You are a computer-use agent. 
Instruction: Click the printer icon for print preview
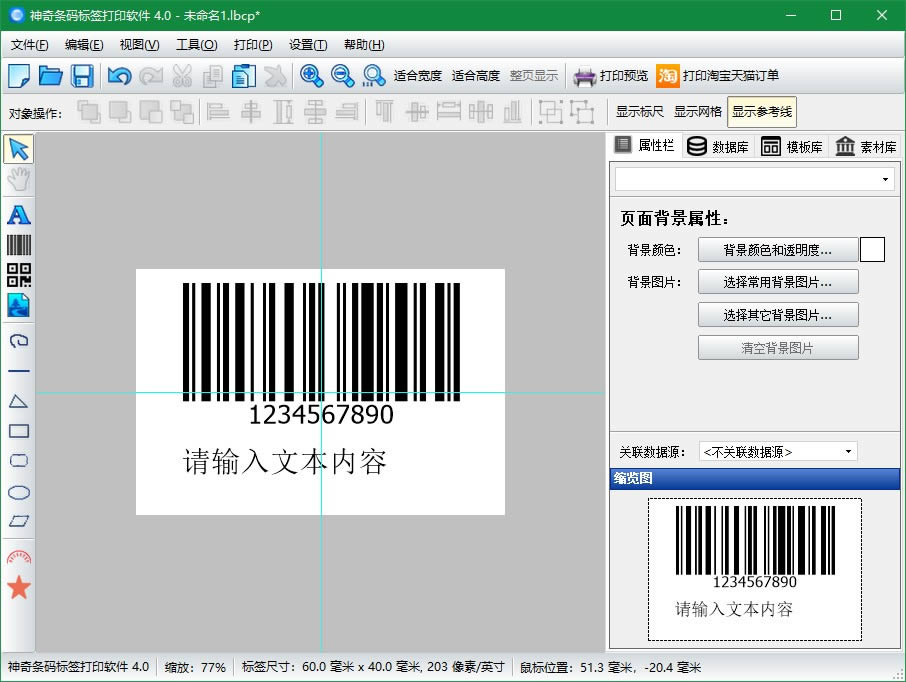[x=584, y=76]
